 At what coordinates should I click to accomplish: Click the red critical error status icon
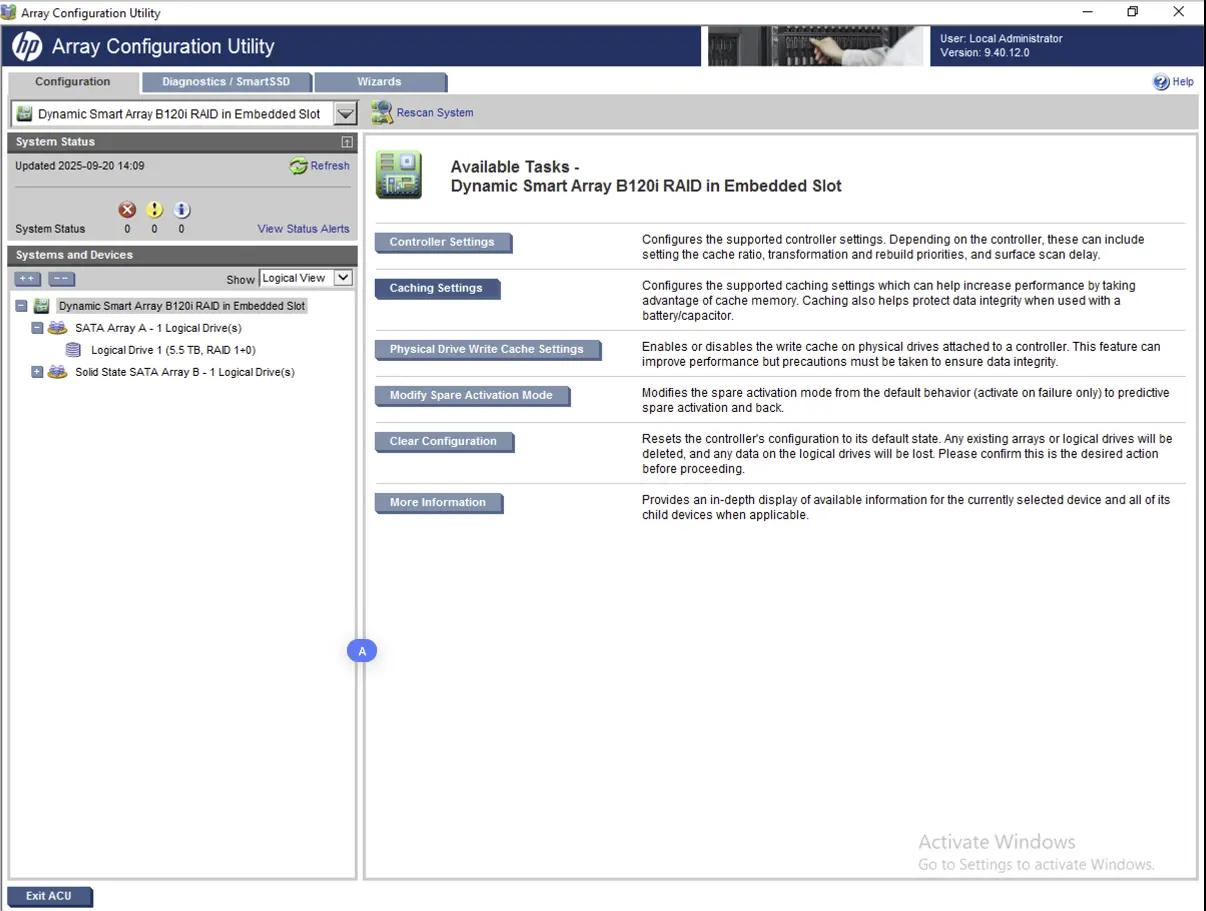click(127, 210)
